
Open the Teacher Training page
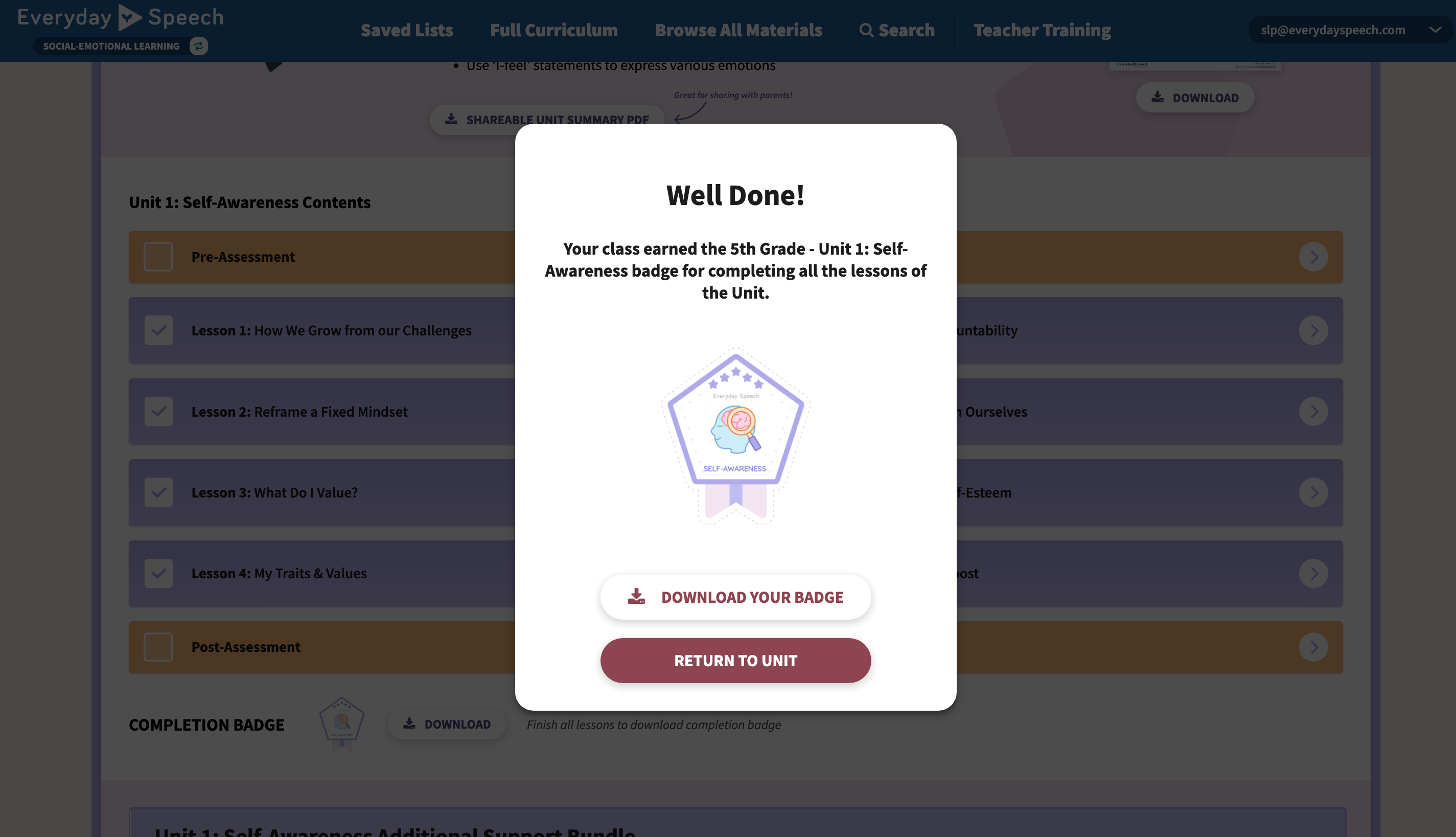(x=1042, y=30)
